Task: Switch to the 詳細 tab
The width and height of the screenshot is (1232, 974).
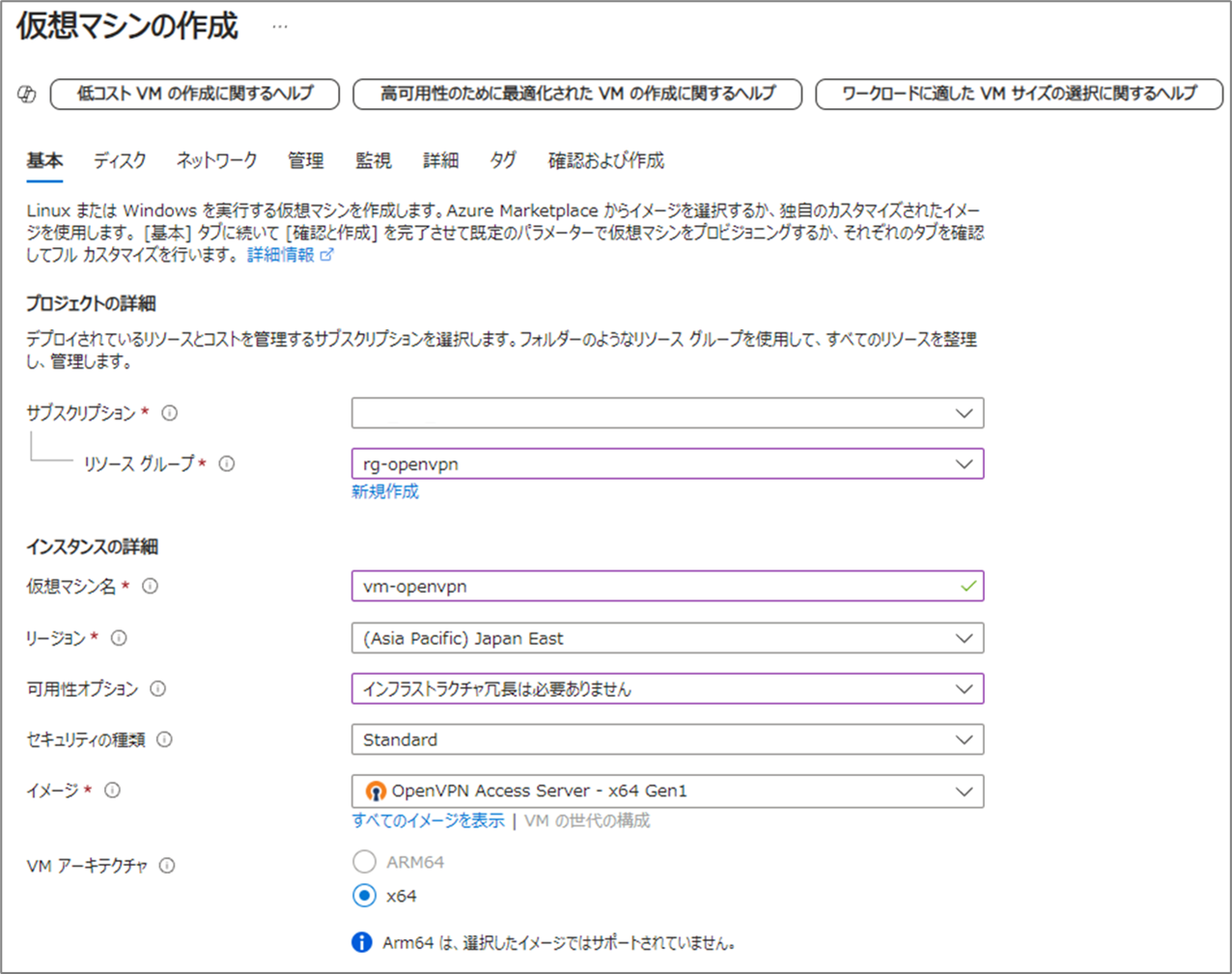Action: tap(441, 160)
